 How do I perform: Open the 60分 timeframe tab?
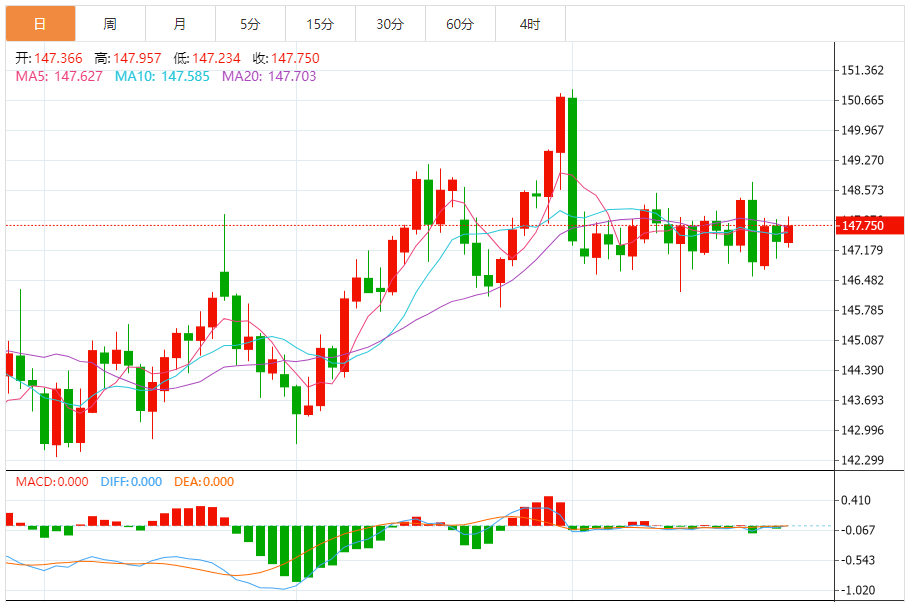point(460,24)
